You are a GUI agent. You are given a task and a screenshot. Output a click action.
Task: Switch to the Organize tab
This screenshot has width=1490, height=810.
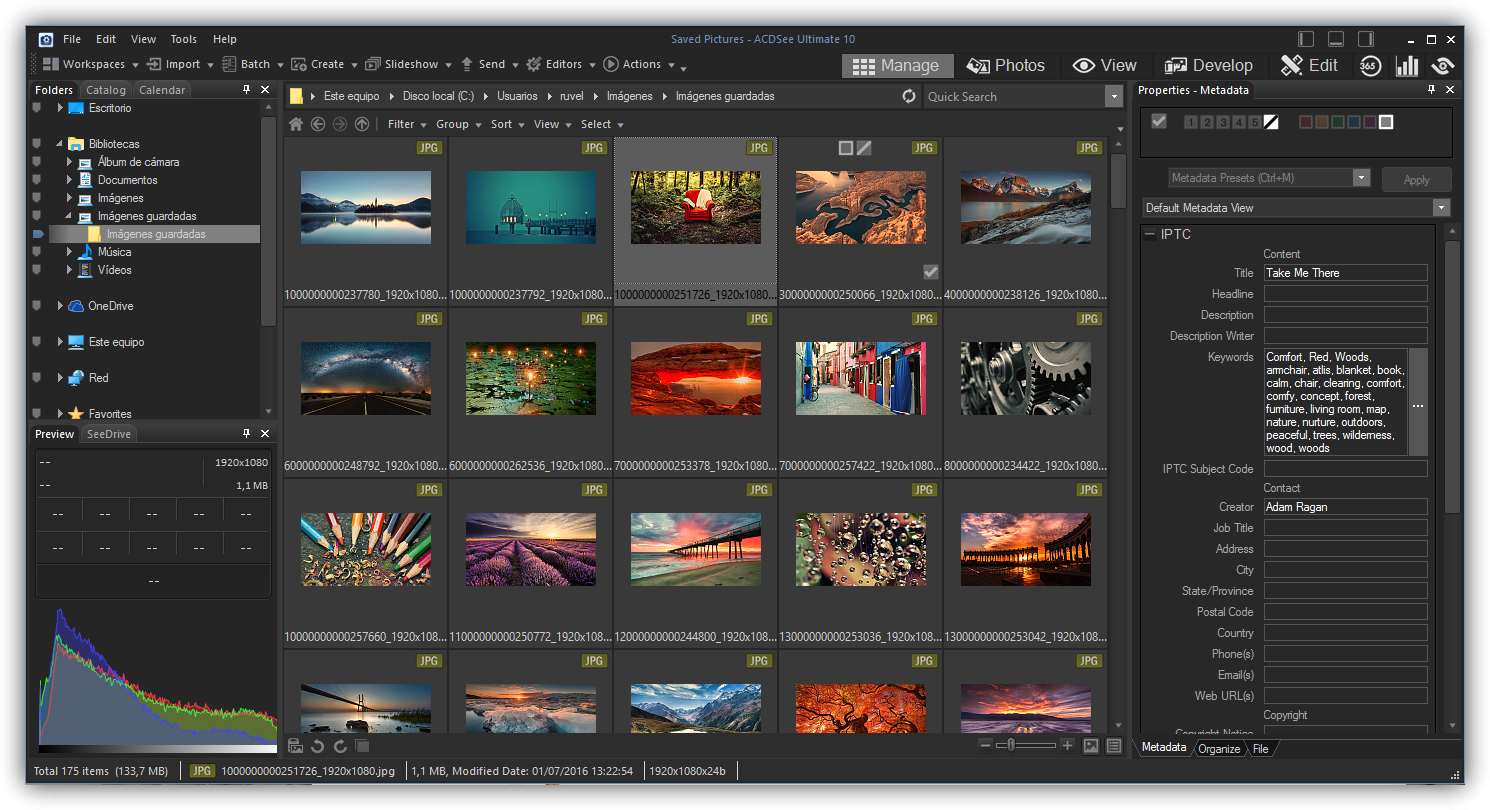point(1219,749)
